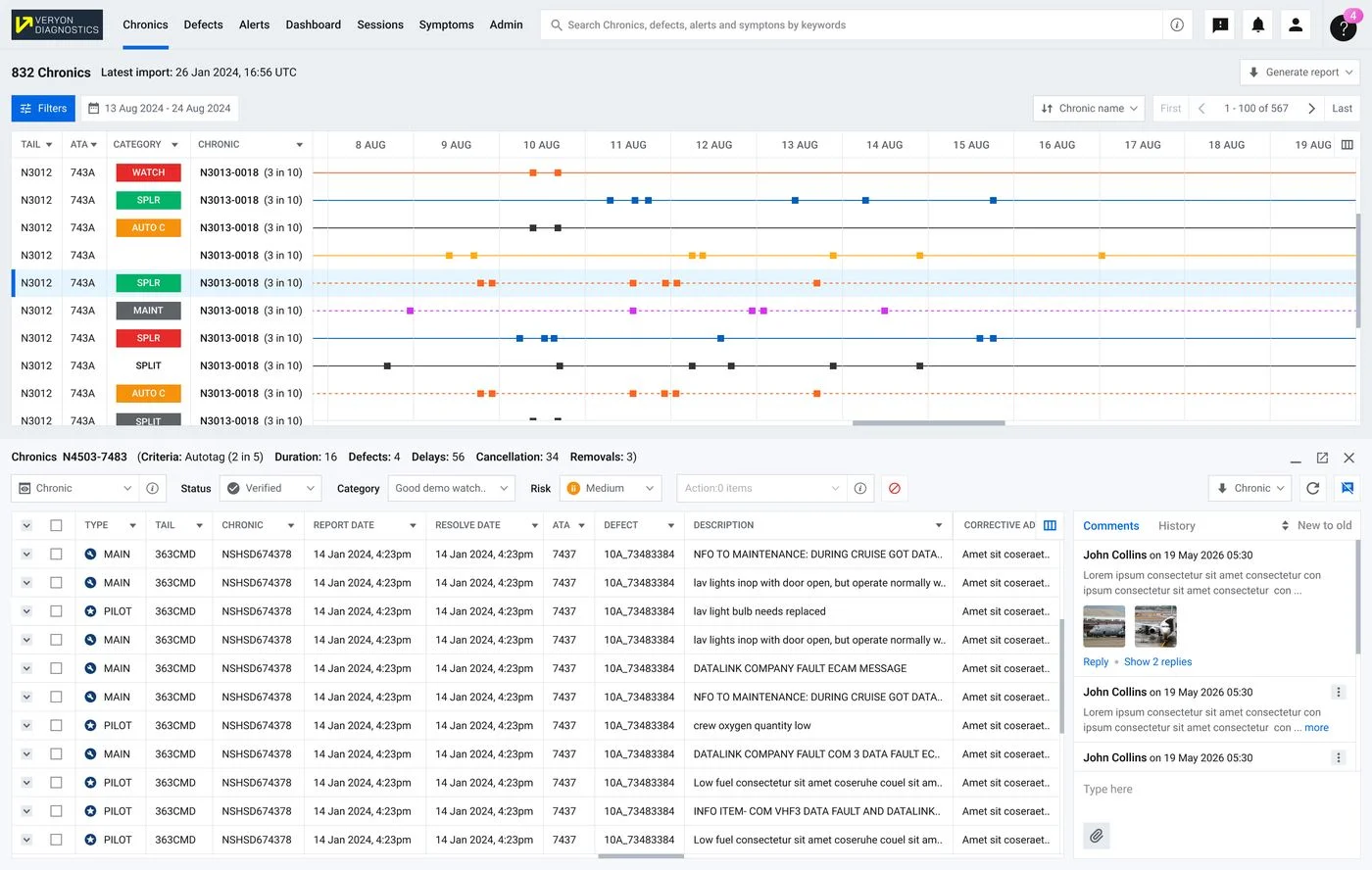Jump to the Last page

(x=1342, y=109)
